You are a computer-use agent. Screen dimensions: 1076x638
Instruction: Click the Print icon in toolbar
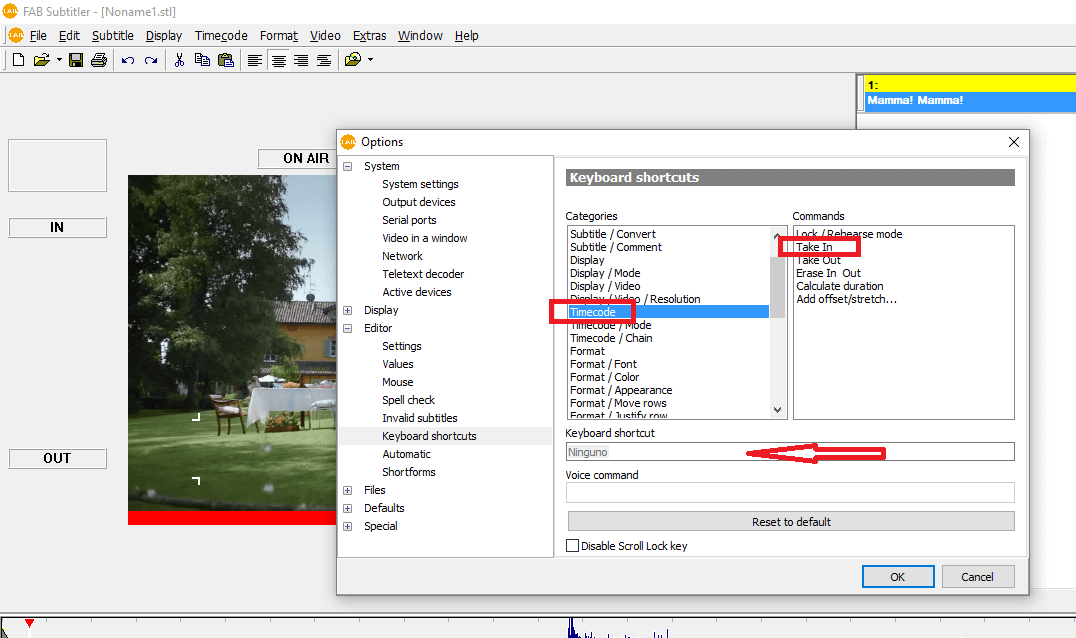click(98, 60)
